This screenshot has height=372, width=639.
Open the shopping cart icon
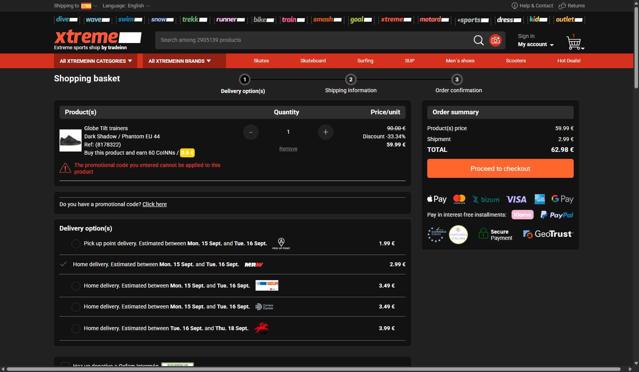coord(574,42)
